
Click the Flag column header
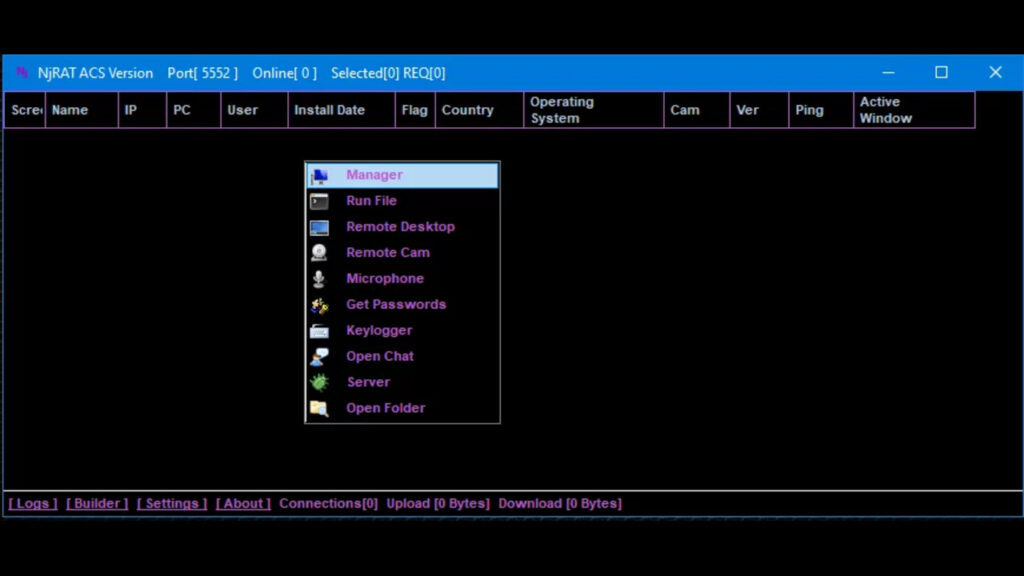(415, 110)
